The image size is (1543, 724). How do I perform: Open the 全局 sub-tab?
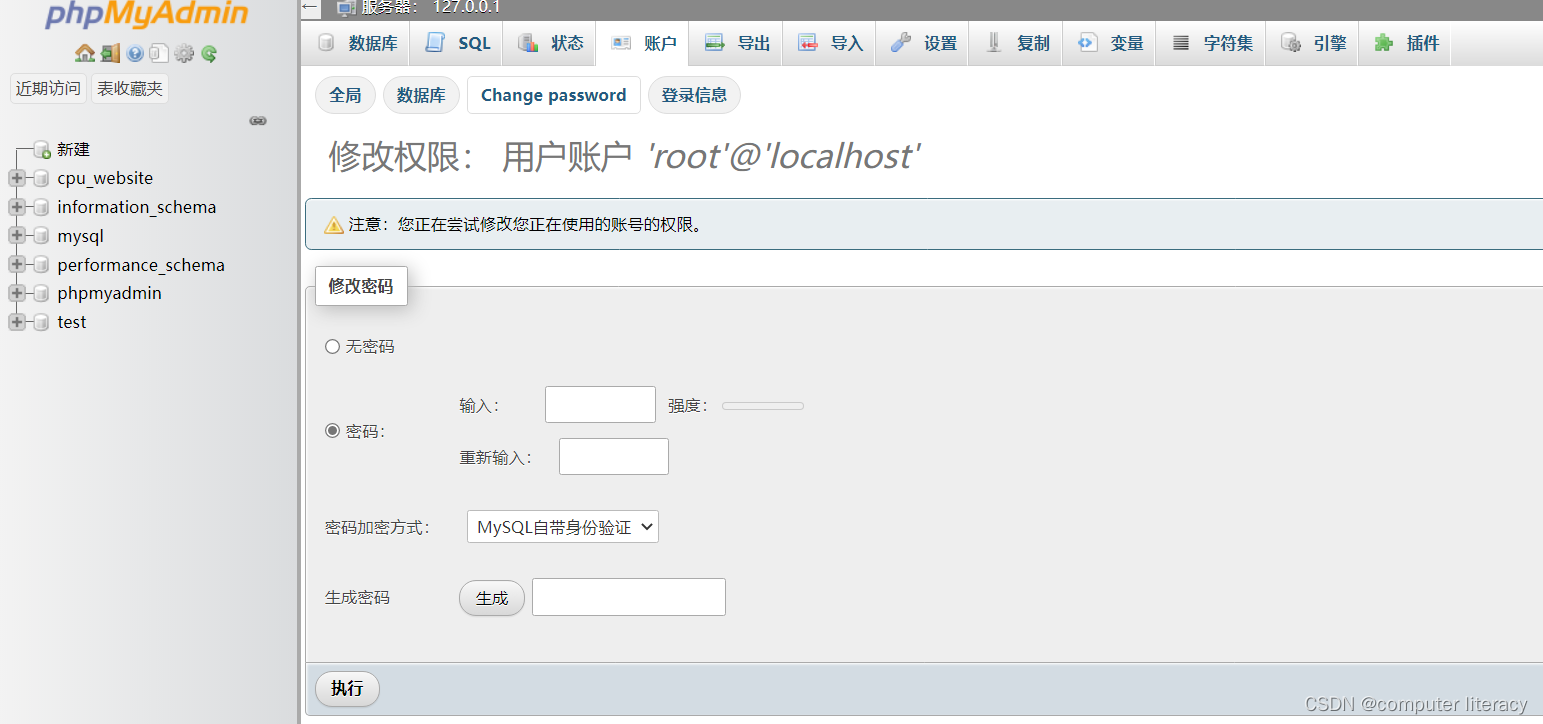[x=345, y=95]
